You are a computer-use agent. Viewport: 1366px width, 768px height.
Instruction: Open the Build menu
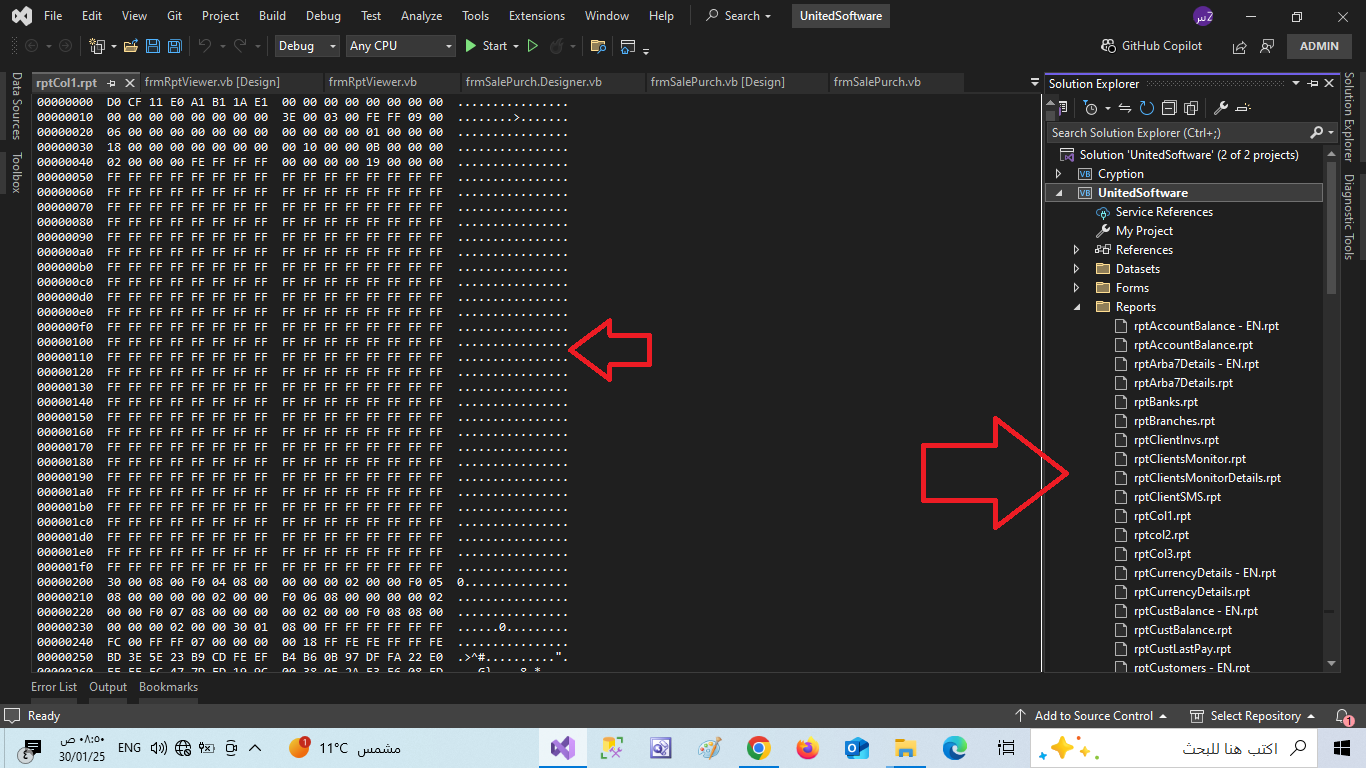[272, 16]
